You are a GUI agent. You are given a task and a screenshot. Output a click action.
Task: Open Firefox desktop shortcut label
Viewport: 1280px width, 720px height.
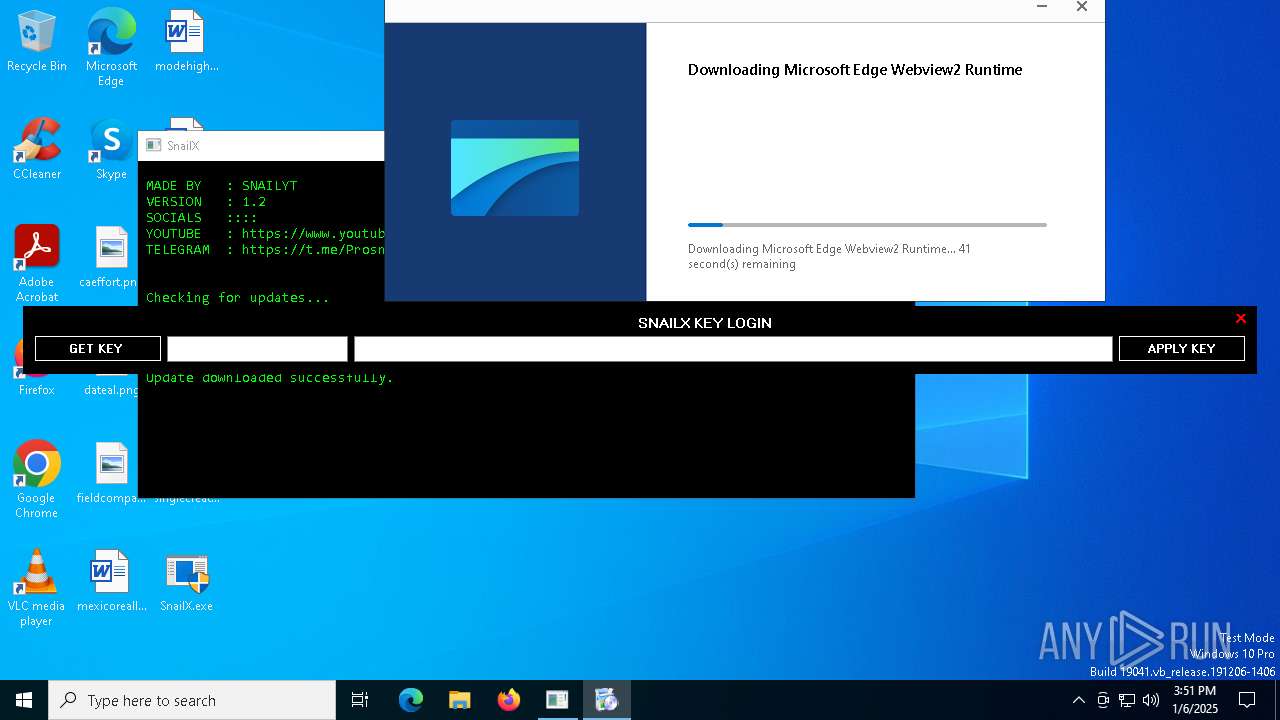37,390
